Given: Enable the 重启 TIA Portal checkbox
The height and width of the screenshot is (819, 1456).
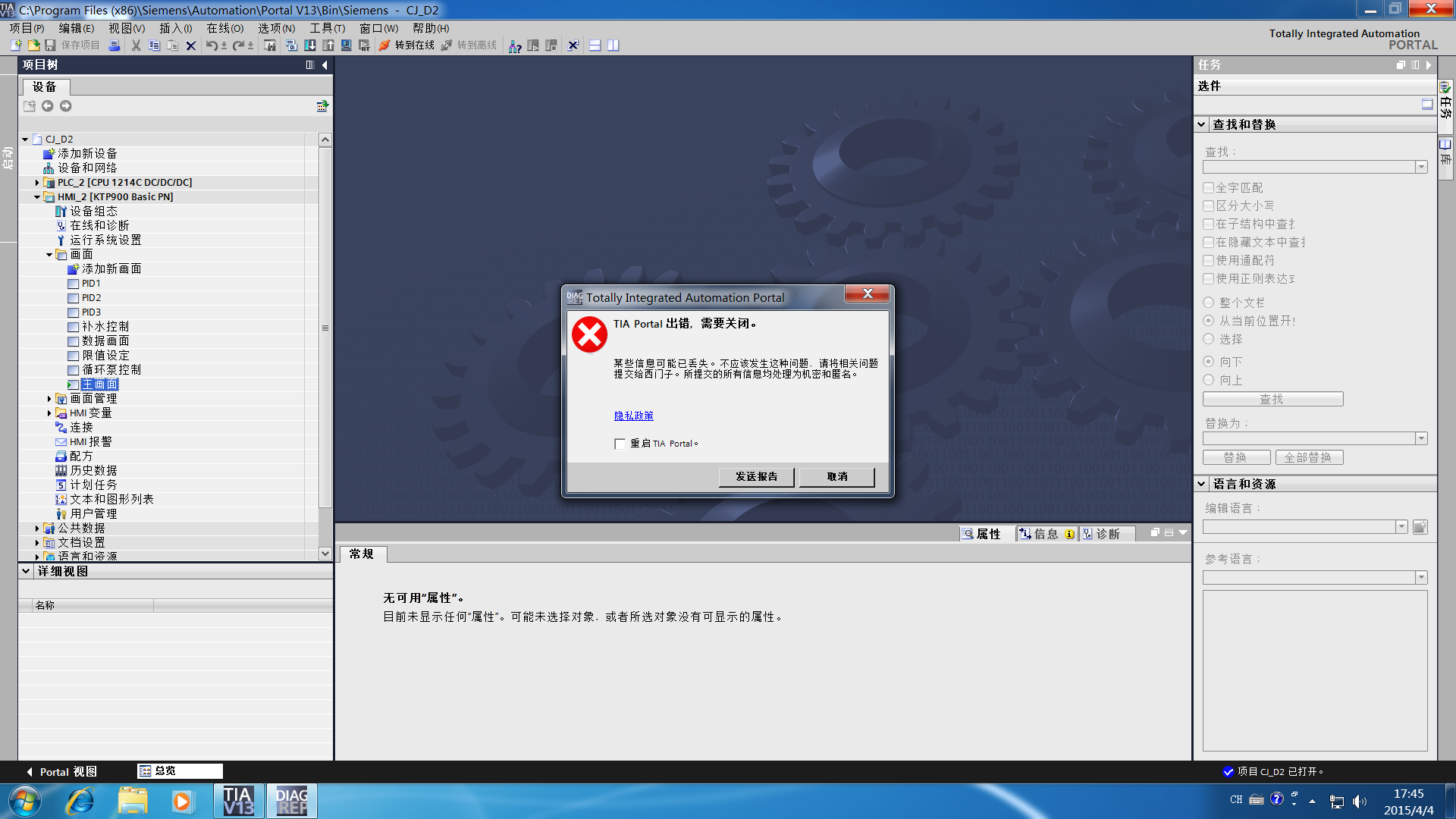Looking at the screenshot, I should 620,444.
